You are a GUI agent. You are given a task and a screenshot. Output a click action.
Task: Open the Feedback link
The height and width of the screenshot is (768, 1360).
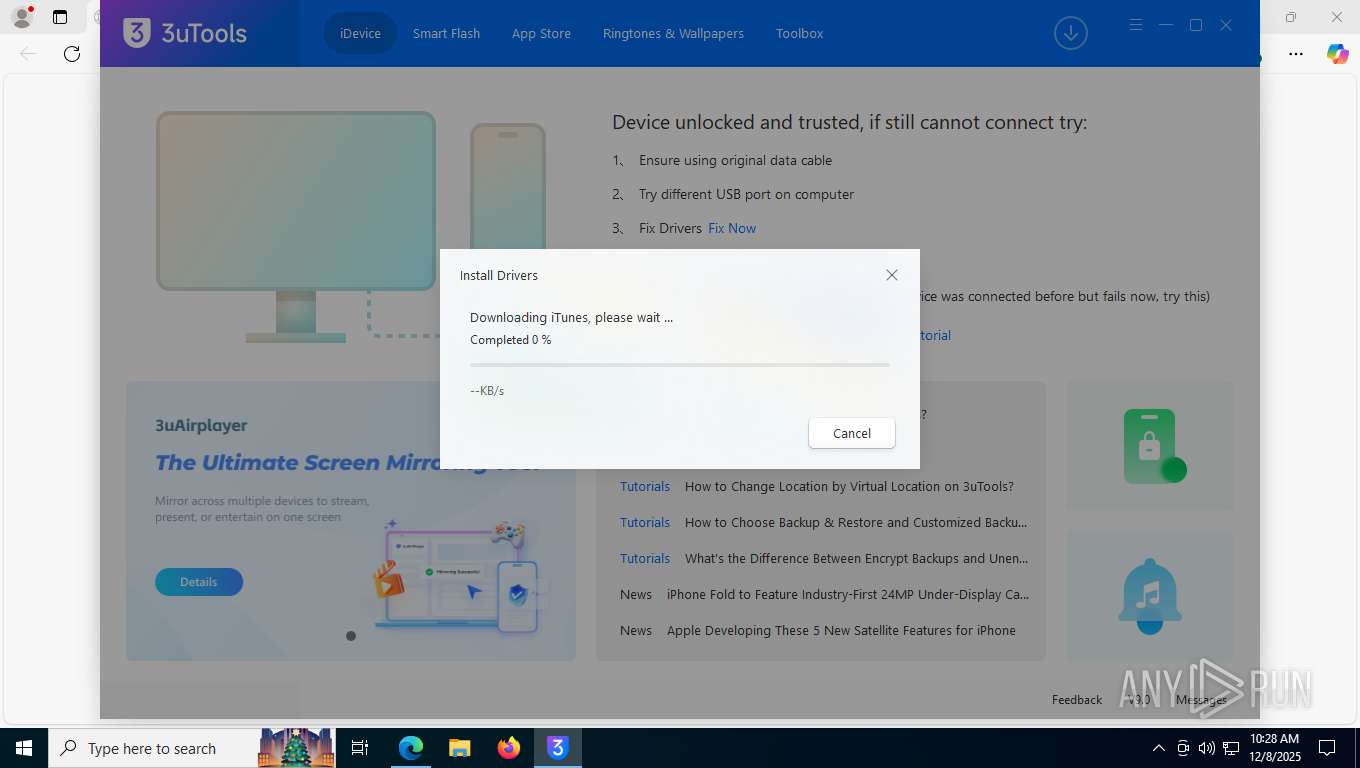pyautogui.click(x=1076, y=700)
